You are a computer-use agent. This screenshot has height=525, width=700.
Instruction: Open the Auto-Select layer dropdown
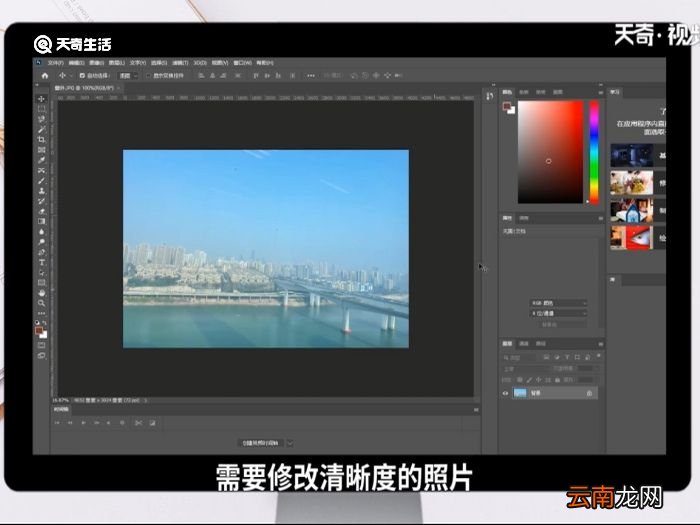[128, 76]
